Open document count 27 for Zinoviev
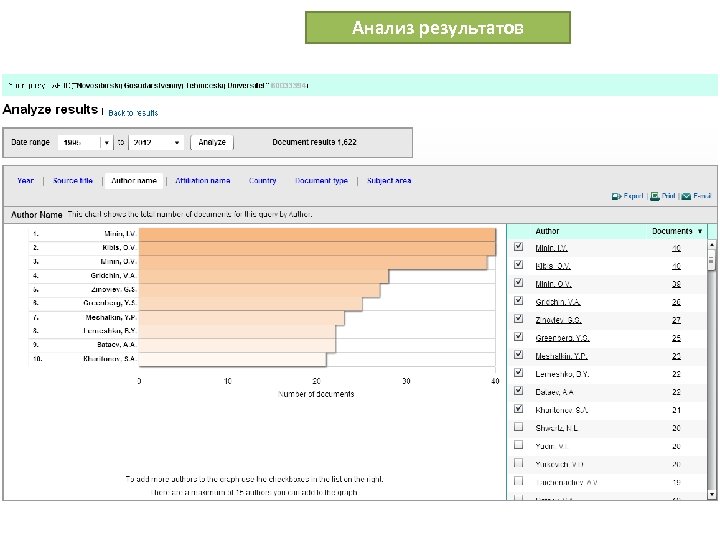The image size is (720, 540). (676, 320)
